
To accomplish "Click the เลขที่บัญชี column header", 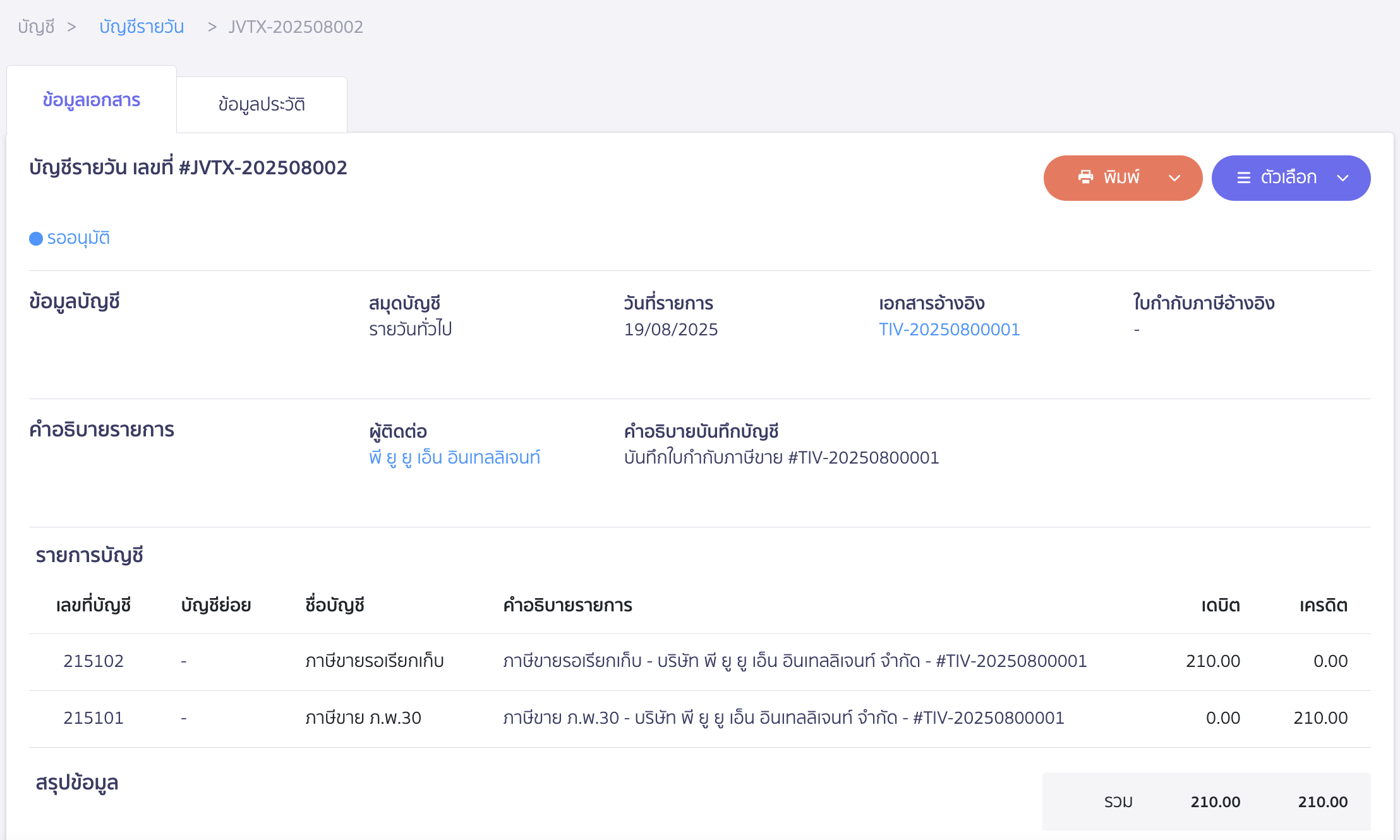I will (94, 605).
